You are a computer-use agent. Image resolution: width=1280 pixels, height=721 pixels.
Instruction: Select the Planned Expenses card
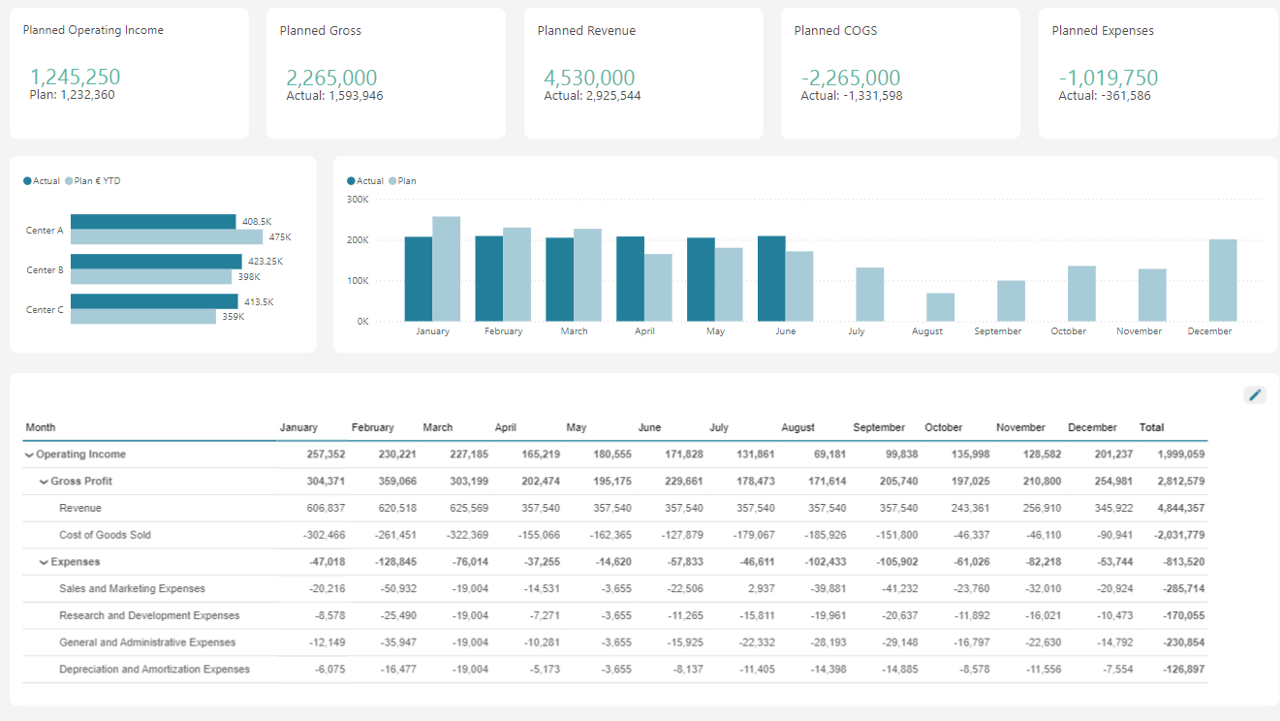(1157, 72)
